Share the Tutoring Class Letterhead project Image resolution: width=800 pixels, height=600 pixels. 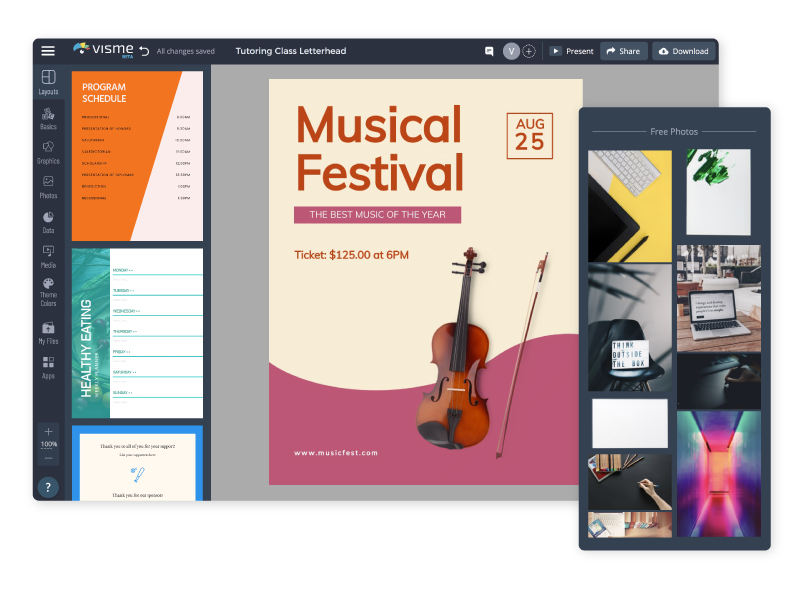point(623,51)
